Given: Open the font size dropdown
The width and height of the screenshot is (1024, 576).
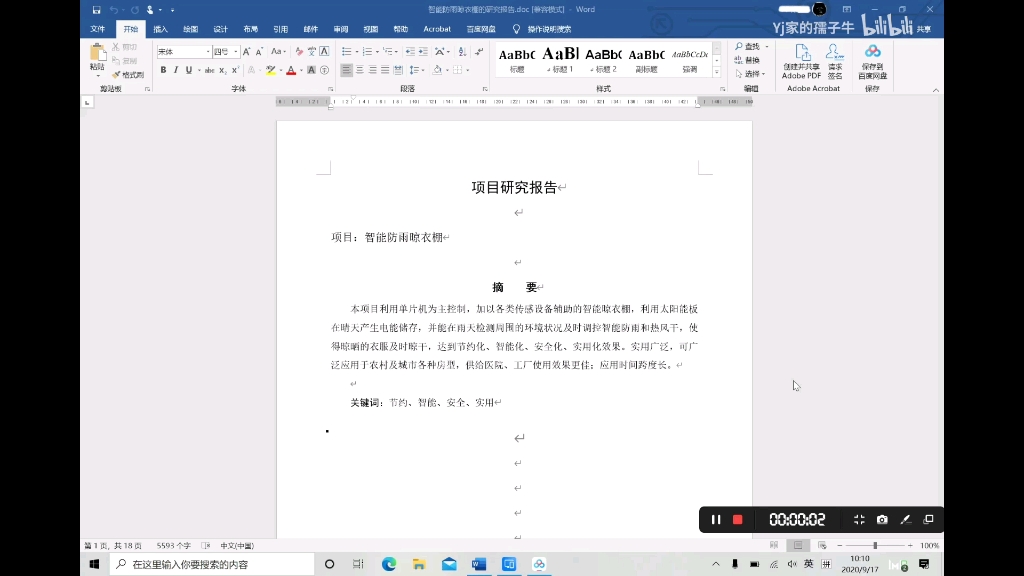Looking at the screenshot, I should pyautogui.click(x=236, y=51).
